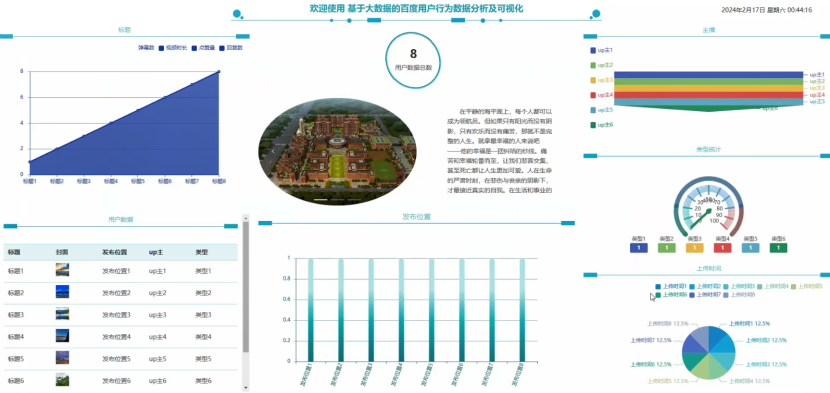Toggle 上传时间5 in pie legend
Screen dimensions: 830x393
click(x=807, y=286)
